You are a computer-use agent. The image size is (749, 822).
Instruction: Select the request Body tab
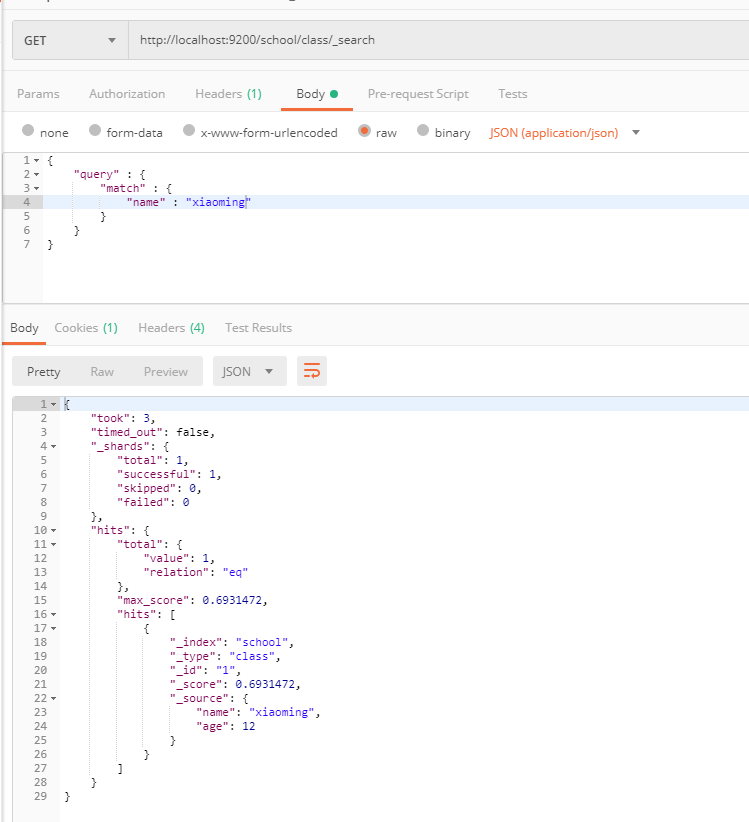[x=317, y=94]
